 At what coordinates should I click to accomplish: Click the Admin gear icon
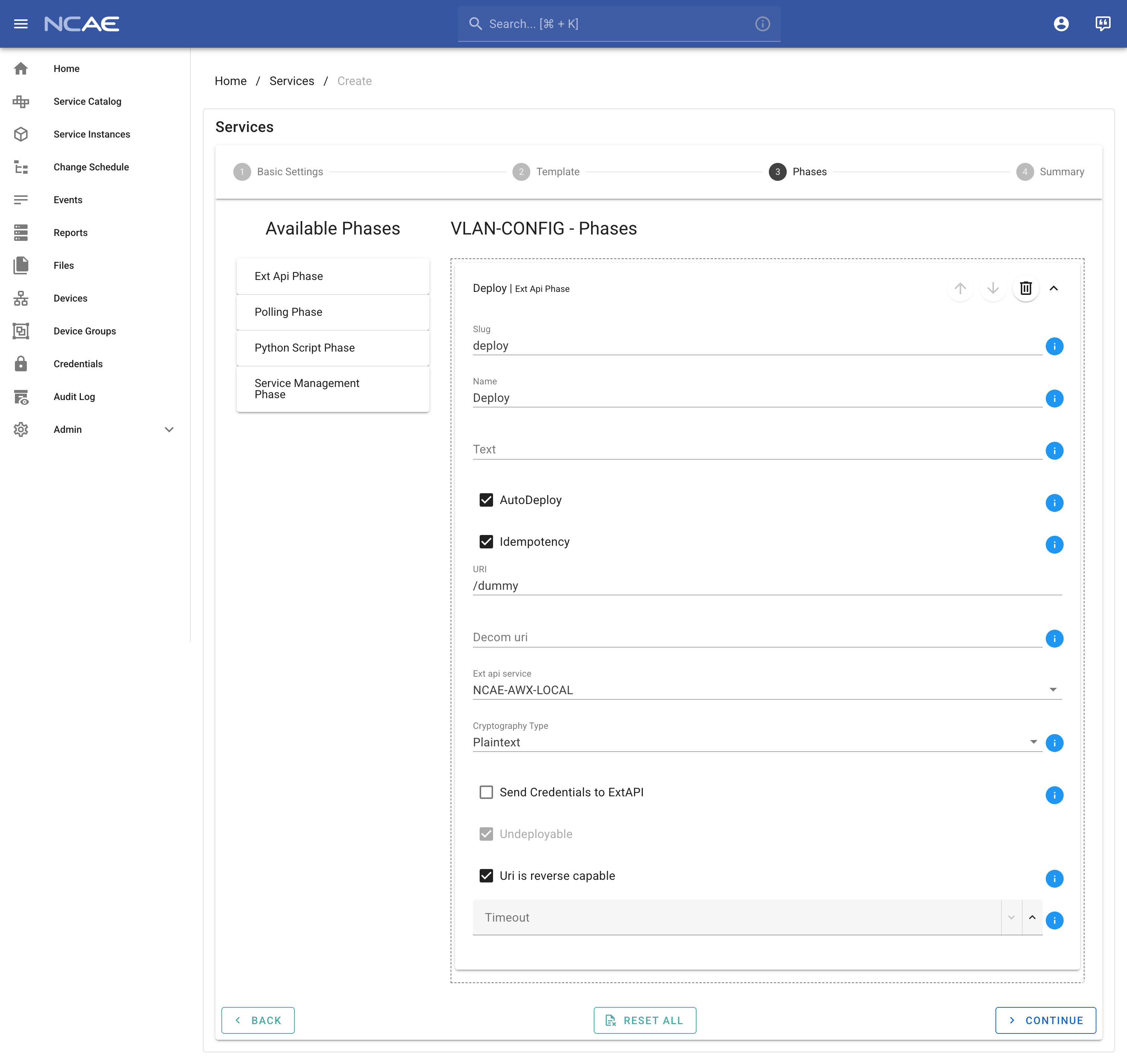(21, 430)
